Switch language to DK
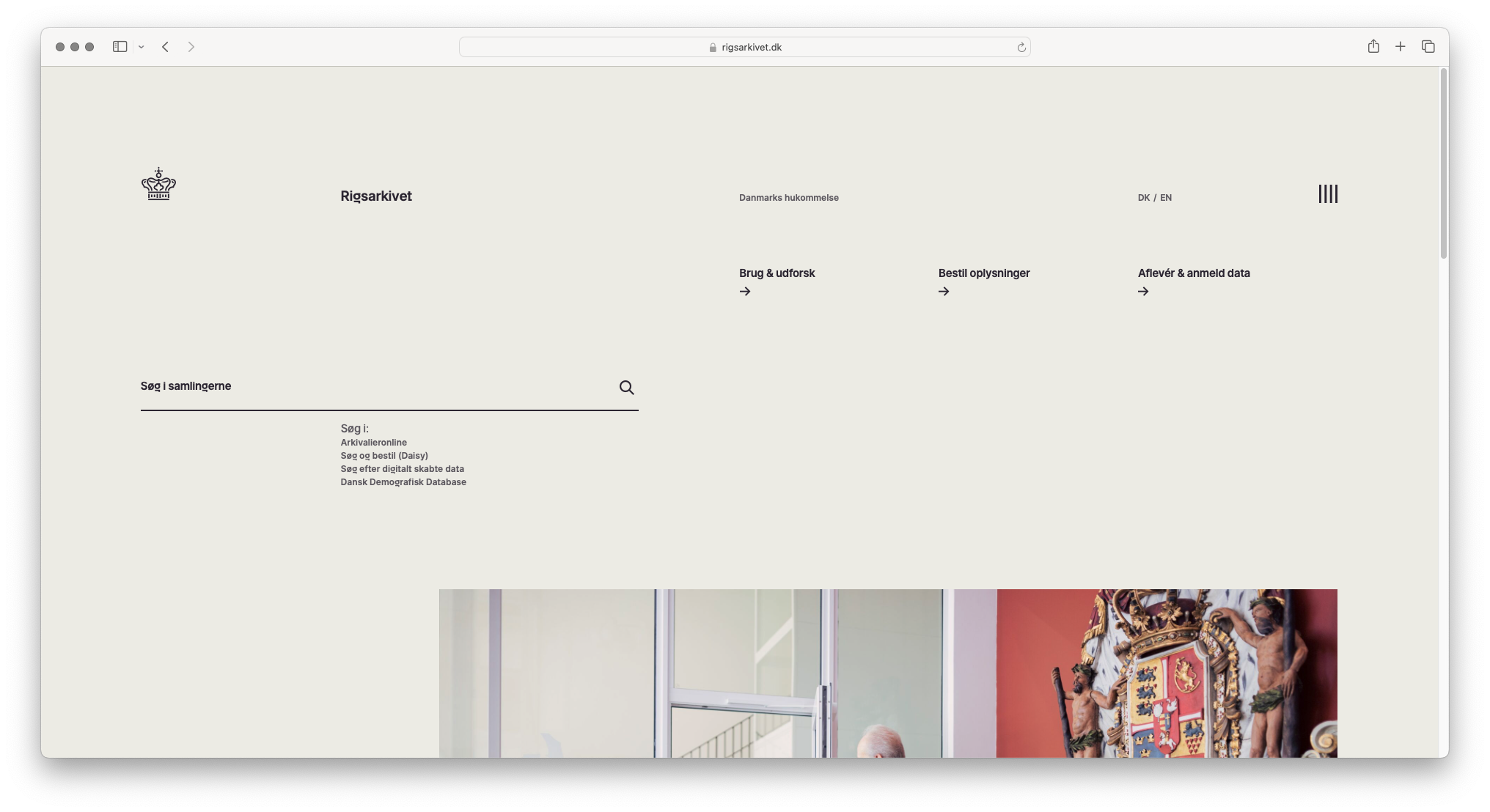Image resolution: width=1490 pixels, height=812 pixels. coord(1143,198)
